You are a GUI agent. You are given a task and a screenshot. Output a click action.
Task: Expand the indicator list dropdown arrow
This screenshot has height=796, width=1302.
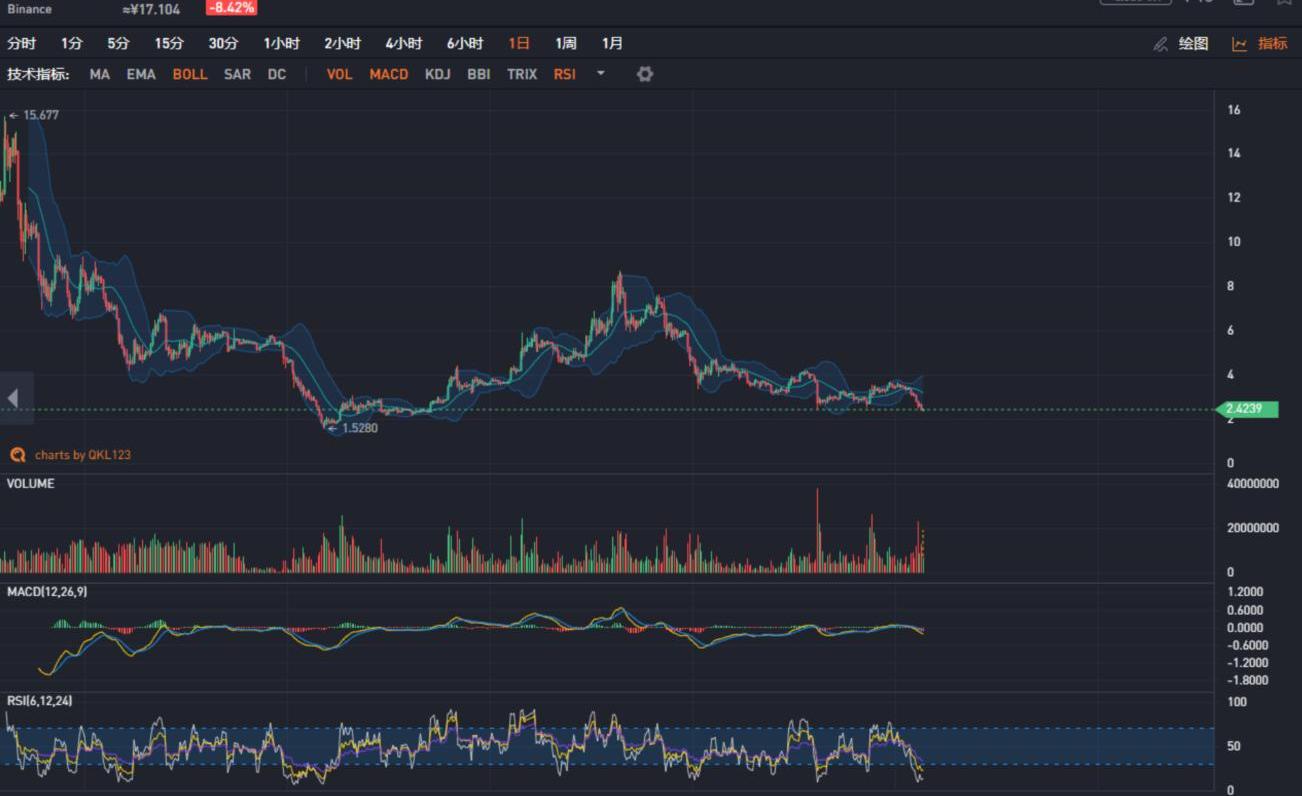tap(601, 73)
